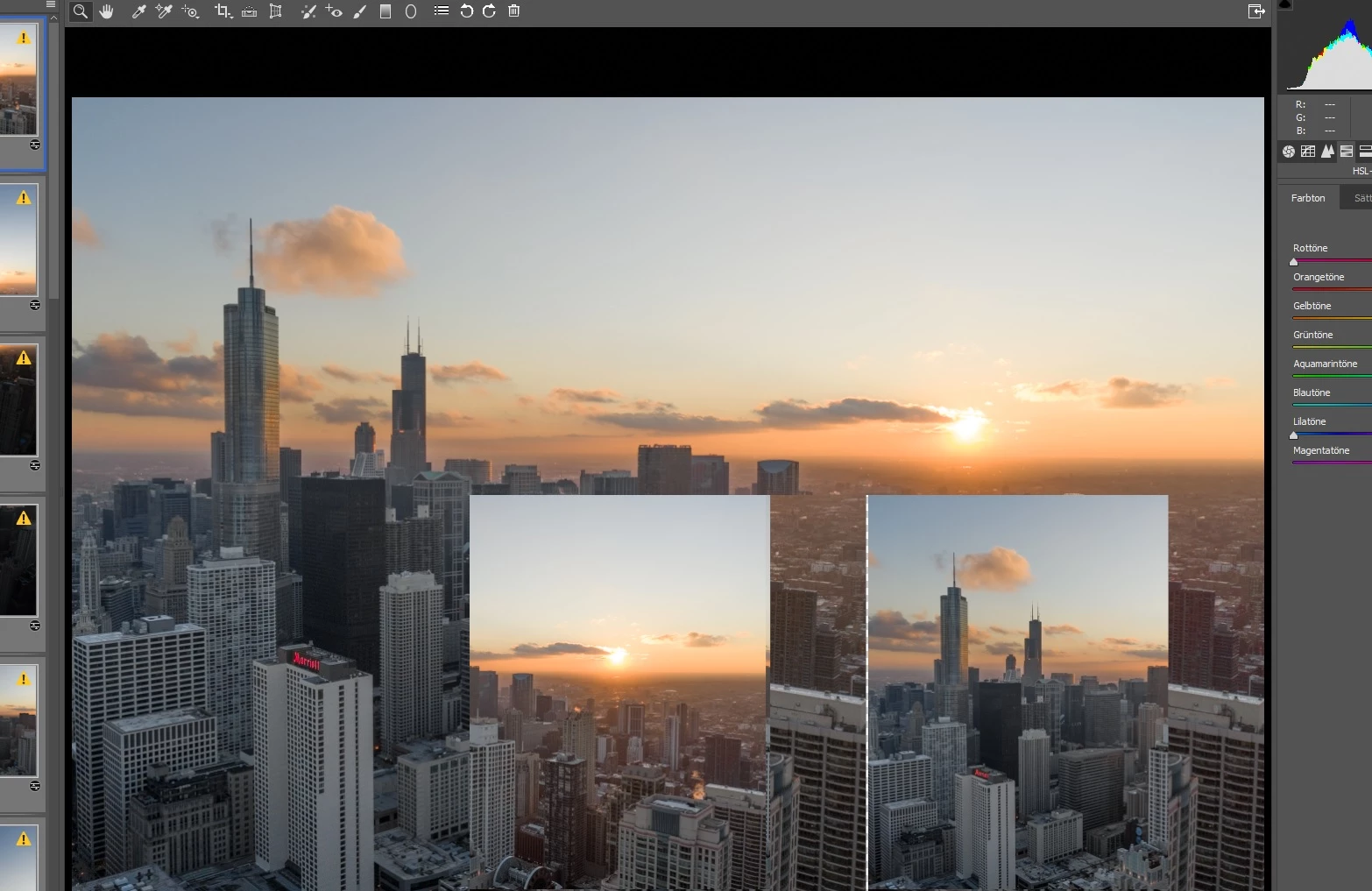Image resolution: width=1372 pixels, height=891 pixels.
Task: Select the Transform tool
Action: click(276, 11)
